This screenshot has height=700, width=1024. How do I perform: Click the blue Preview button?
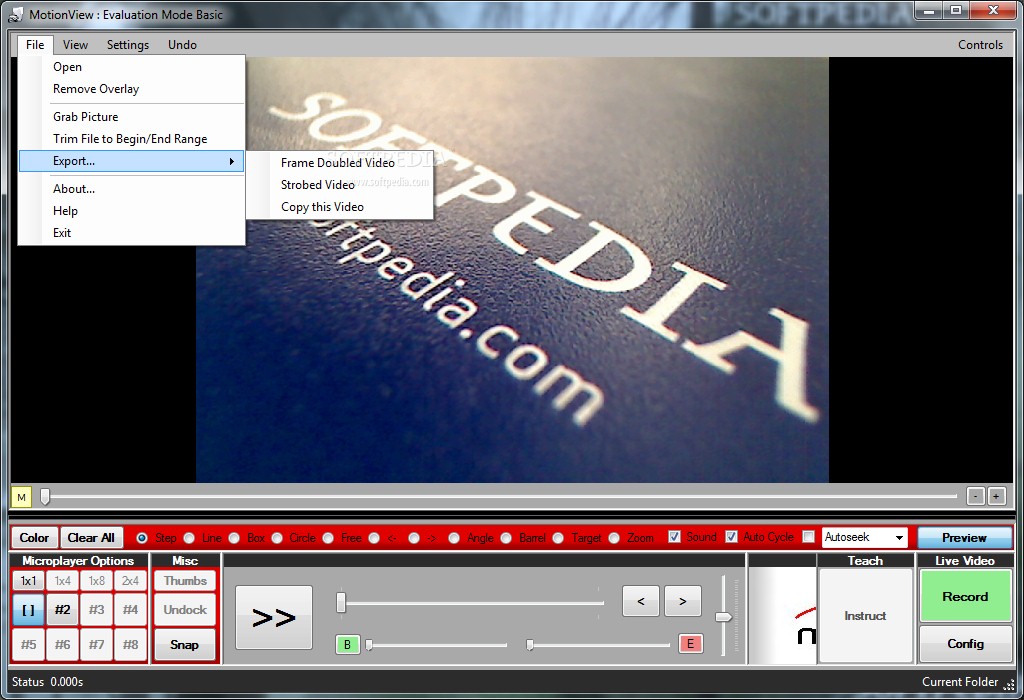(965, 537)
